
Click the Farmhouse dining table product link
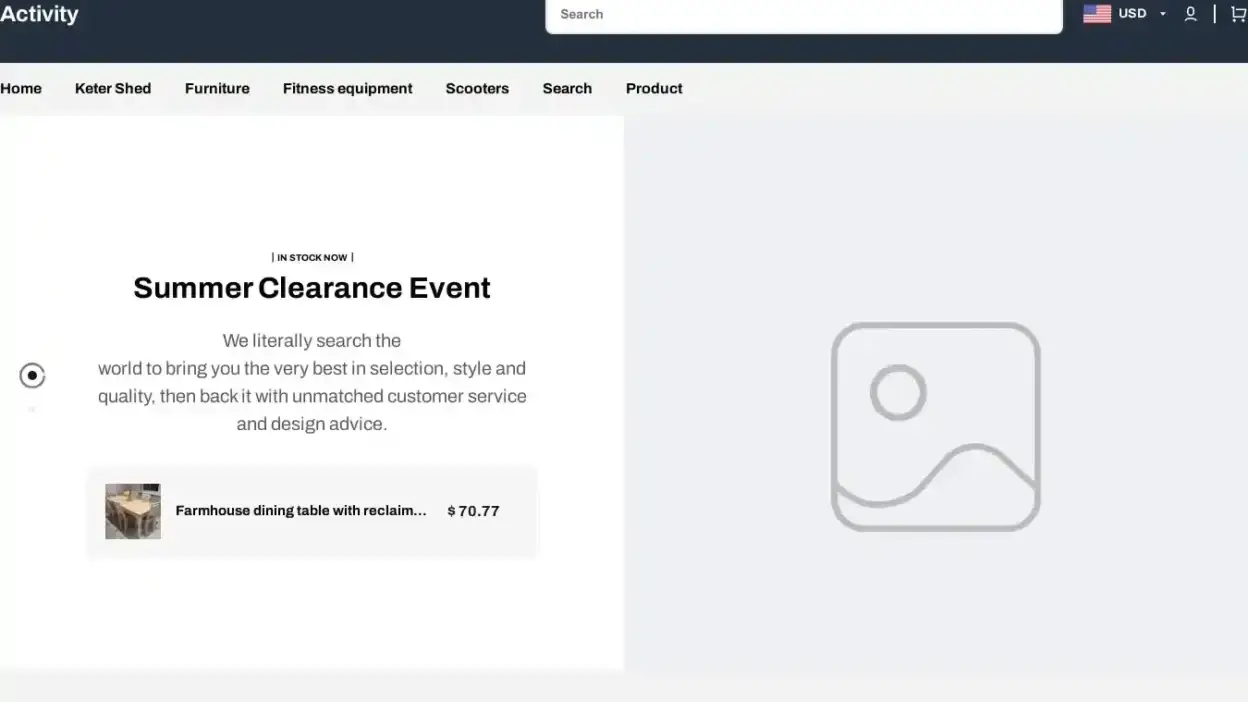pos(300,510)
